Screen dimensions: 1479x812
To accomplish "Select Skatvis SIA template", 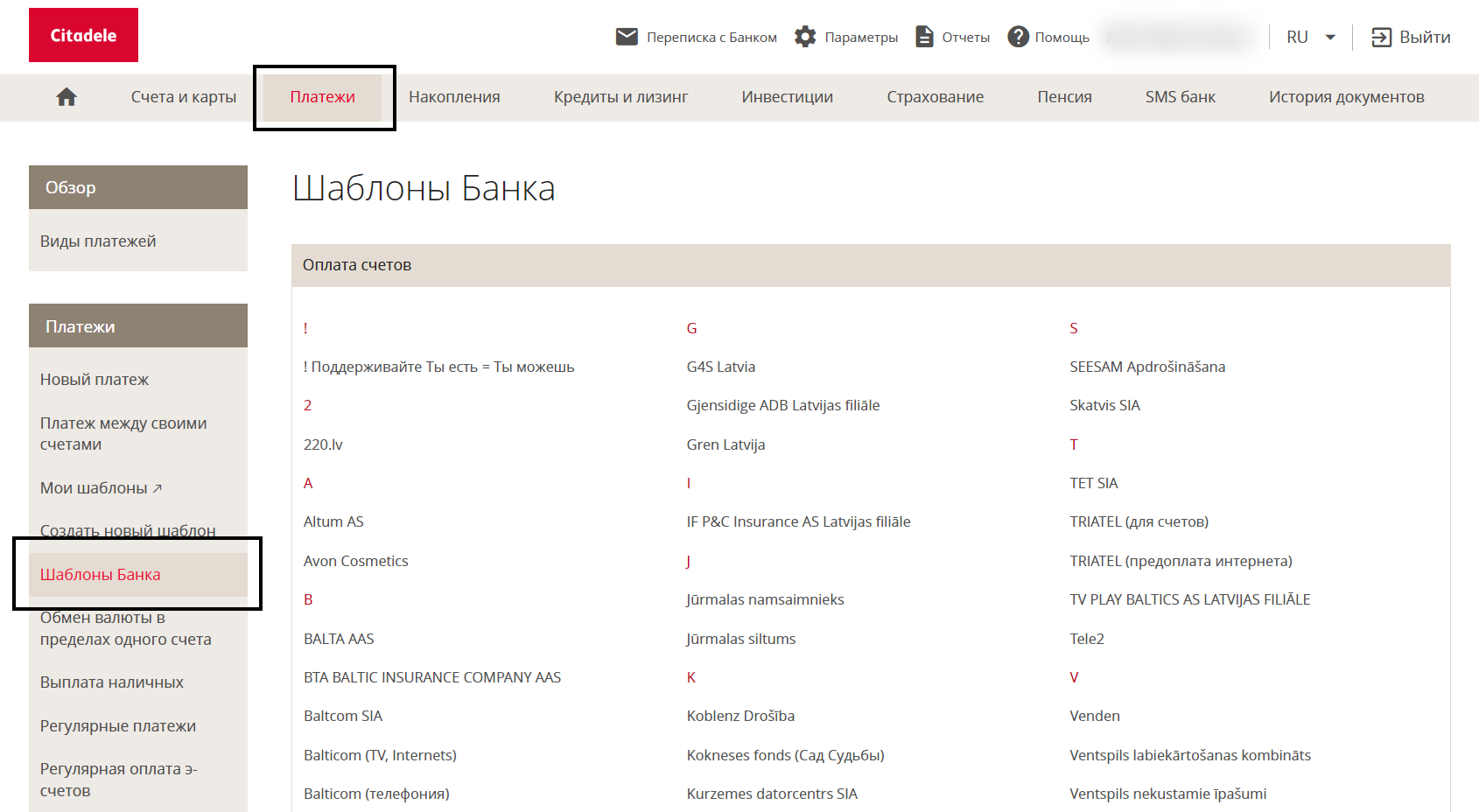I will point(1104,405).
